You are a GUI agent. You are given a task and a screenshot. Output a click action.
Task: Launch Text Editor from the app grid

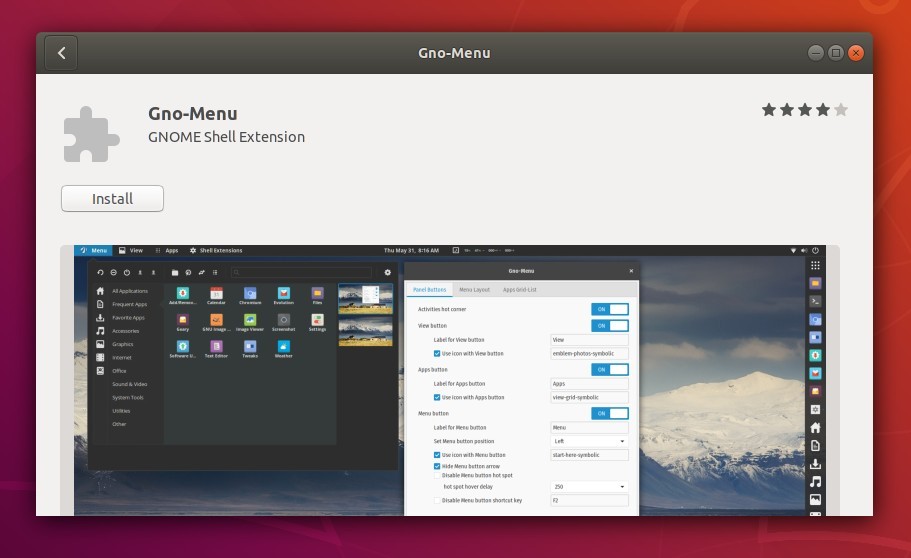point(216,349)
